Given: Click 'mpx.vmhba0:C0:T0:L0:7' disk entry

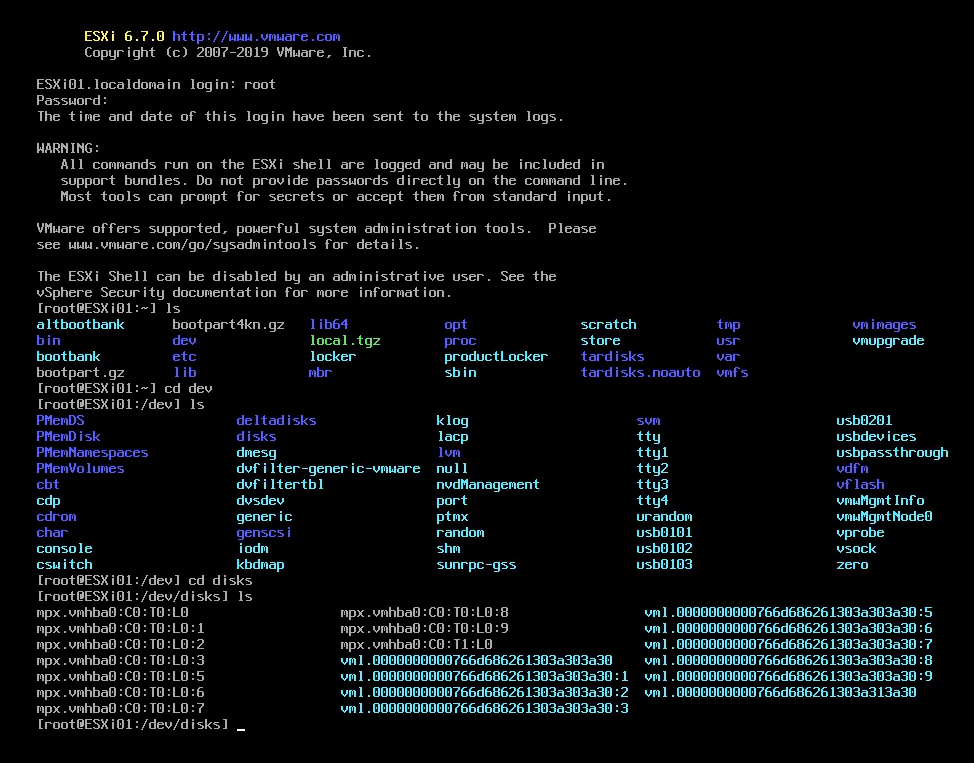Looking at the screenshot, I should 121,709.
